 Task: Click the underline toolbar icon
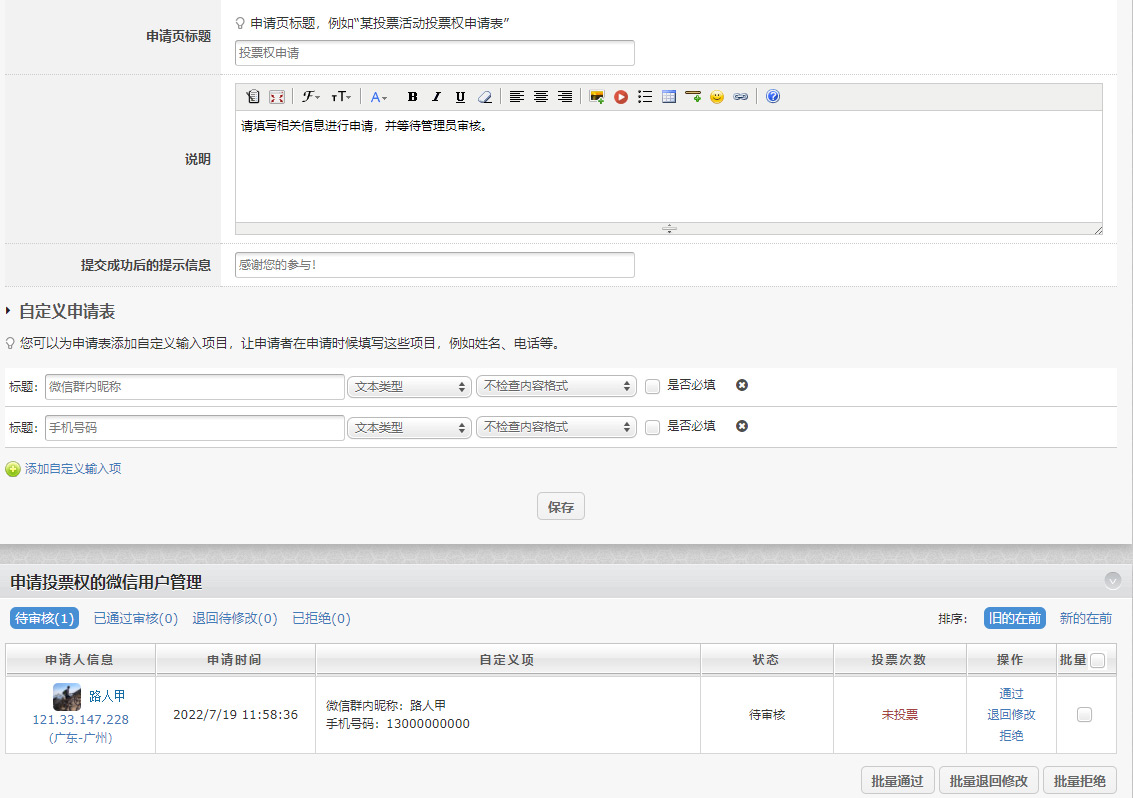[x=460, y=97]
